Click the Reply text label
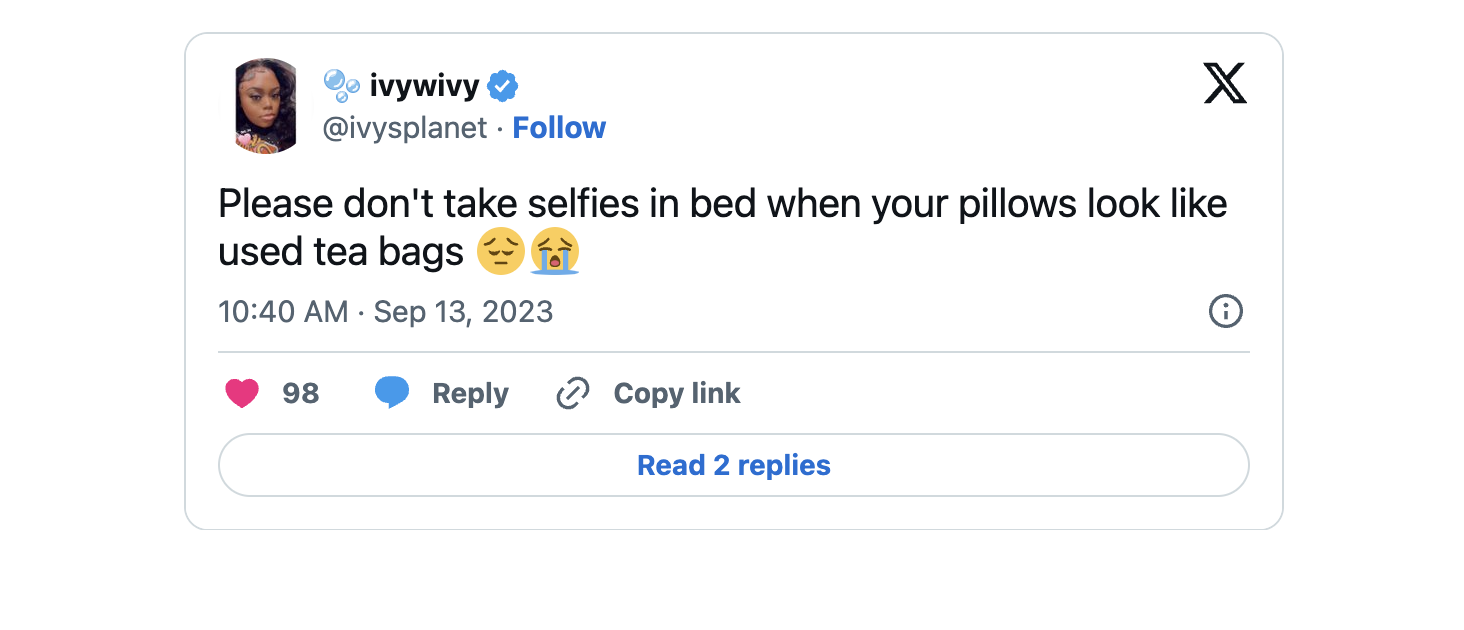The height and width of the screenshot is (630, 1464). [x=470, y=393]
